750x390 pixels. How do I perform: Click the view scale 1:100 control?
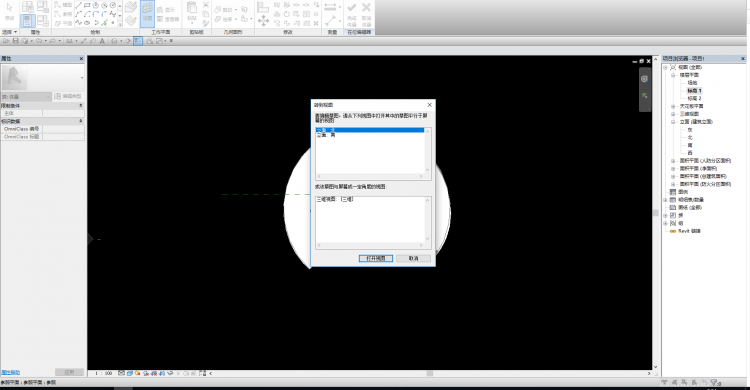pos(103,373)
